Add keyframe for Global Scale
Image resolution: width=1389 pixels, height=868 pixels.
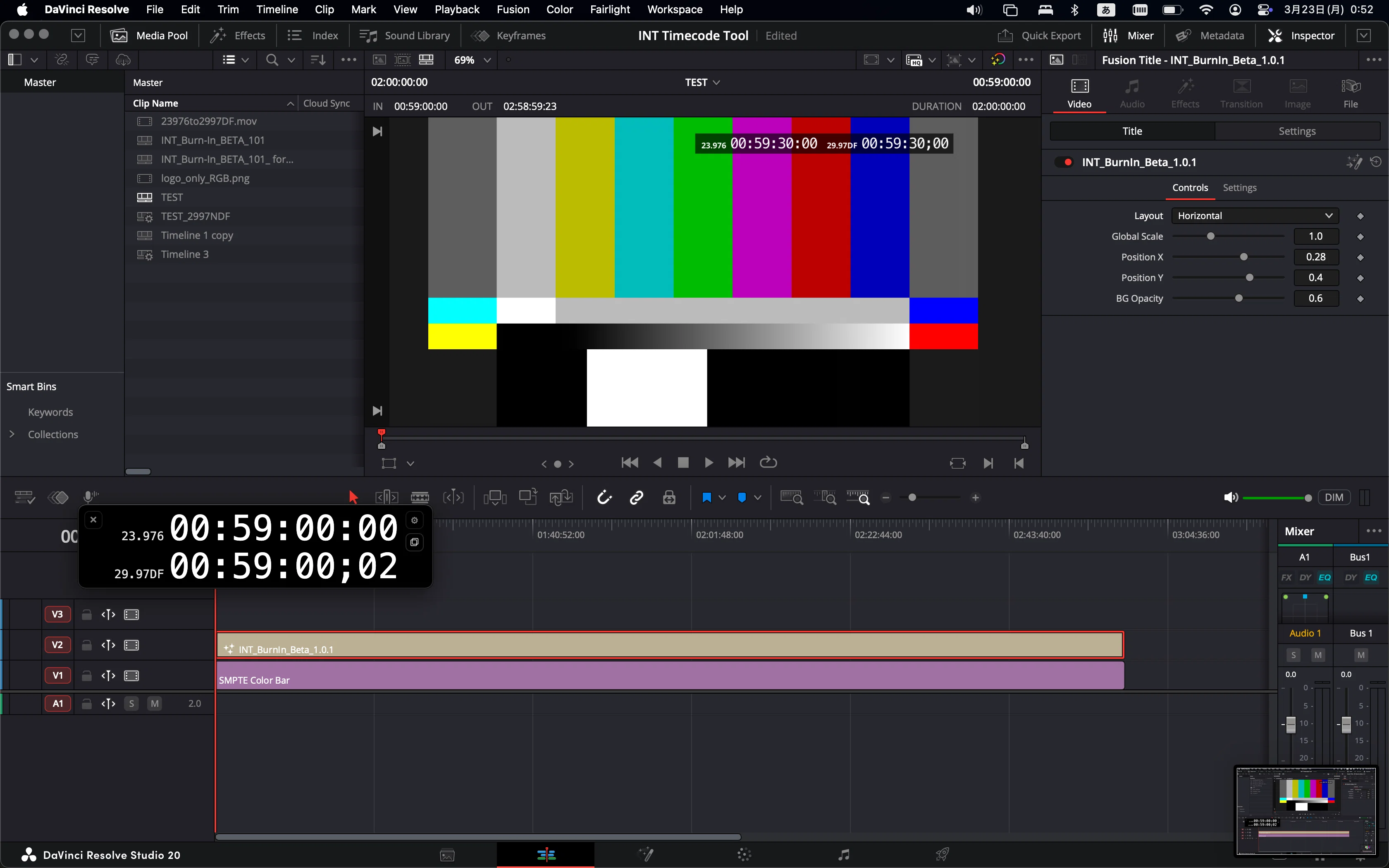[x=1360, y=236]
